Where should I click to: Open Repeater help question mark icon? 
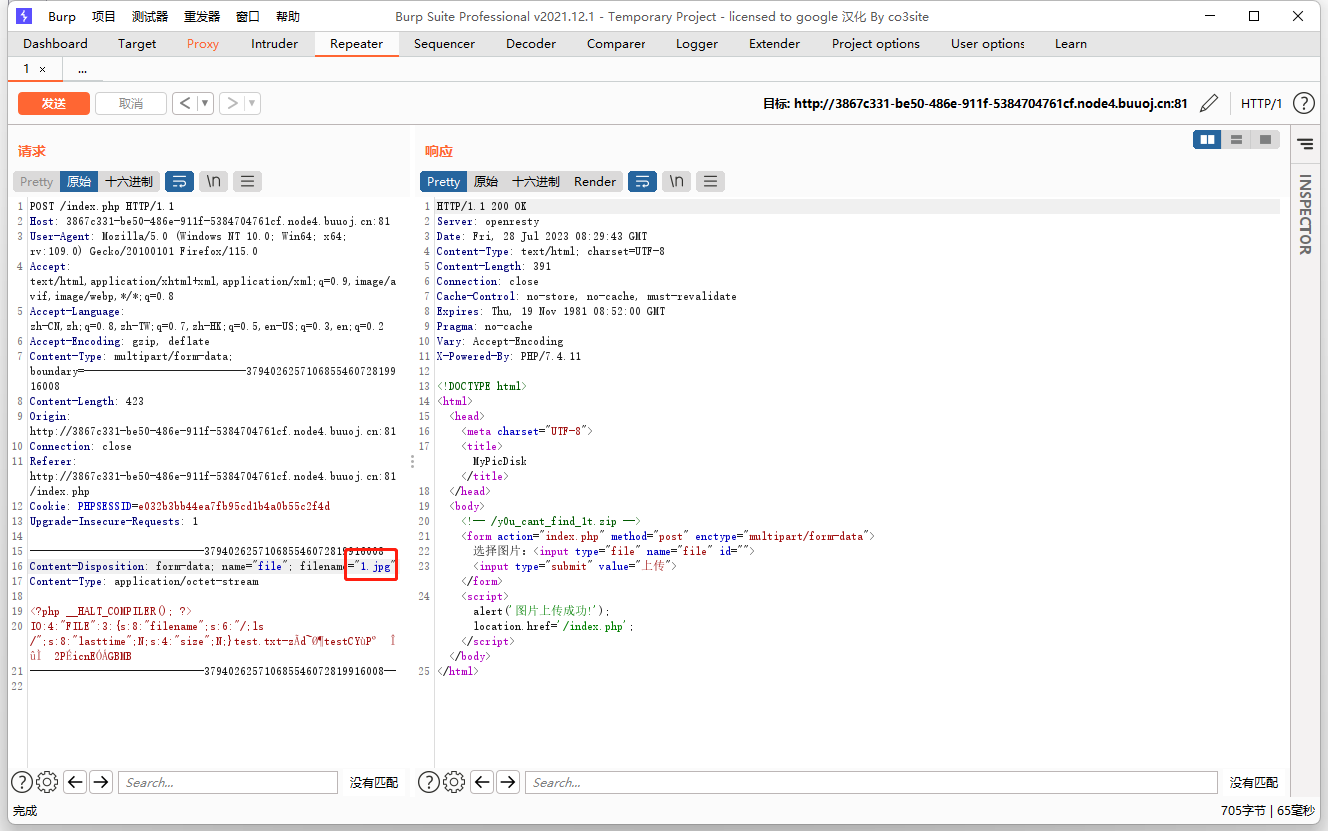1304,103
